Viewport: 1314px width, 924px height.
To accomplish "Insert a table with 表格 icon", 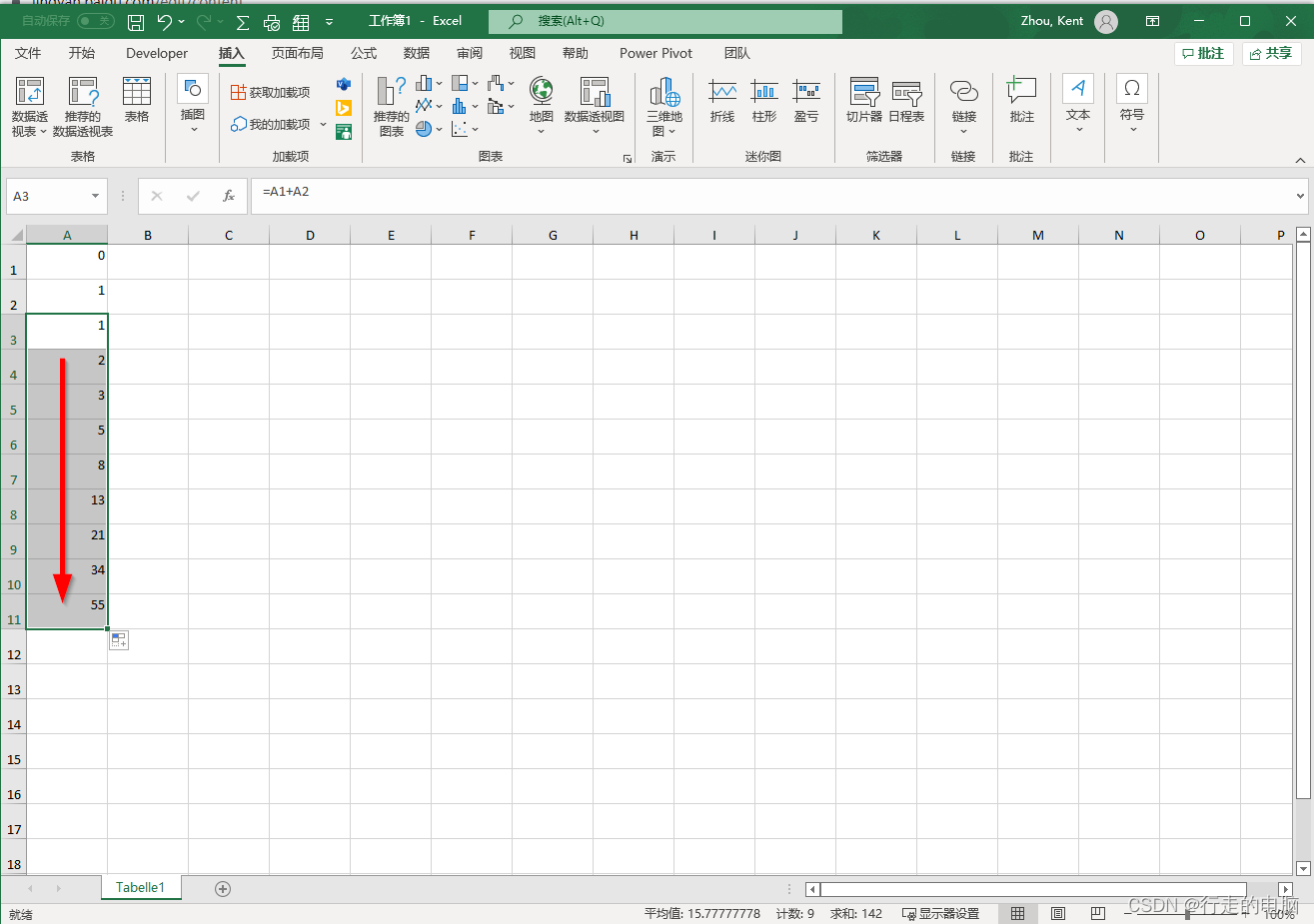I will pyautogui.click(x=137, y=100).
